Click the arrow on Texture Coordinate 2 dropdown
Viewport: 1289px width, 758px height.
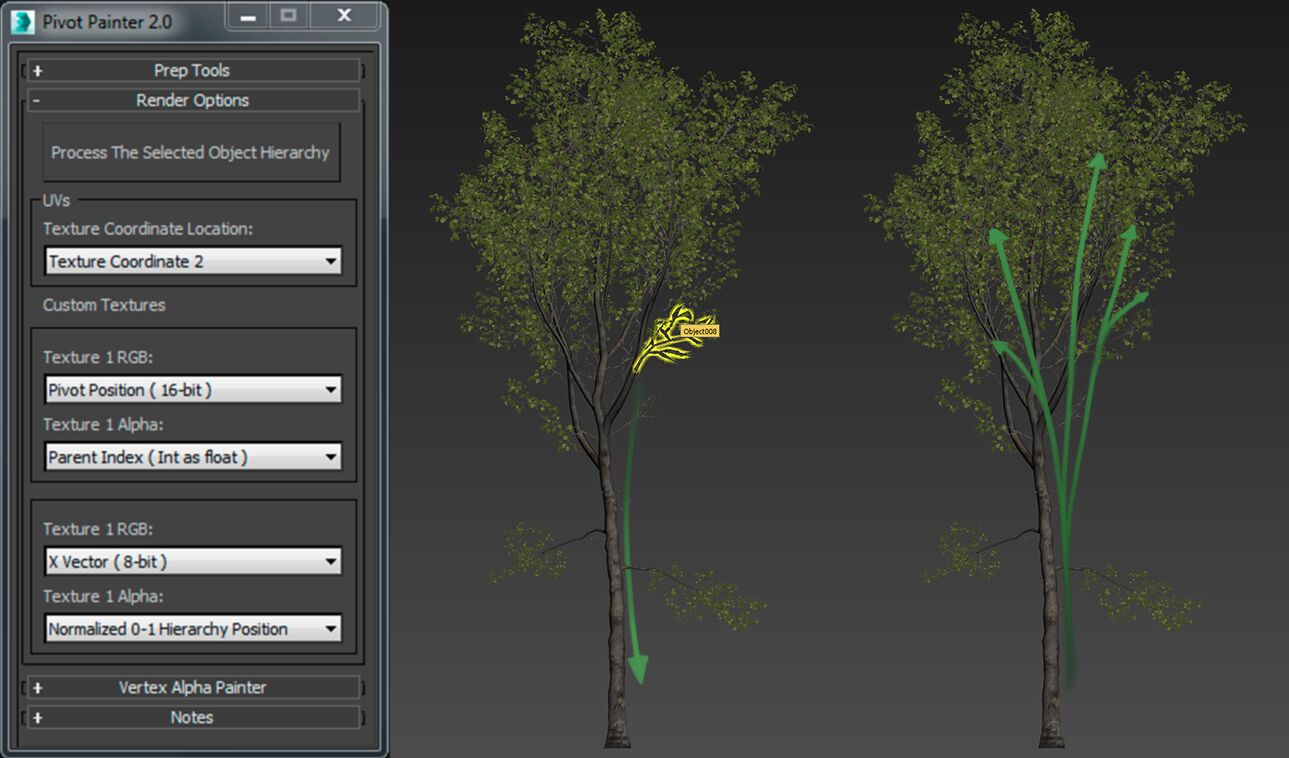tap(330, 261)
